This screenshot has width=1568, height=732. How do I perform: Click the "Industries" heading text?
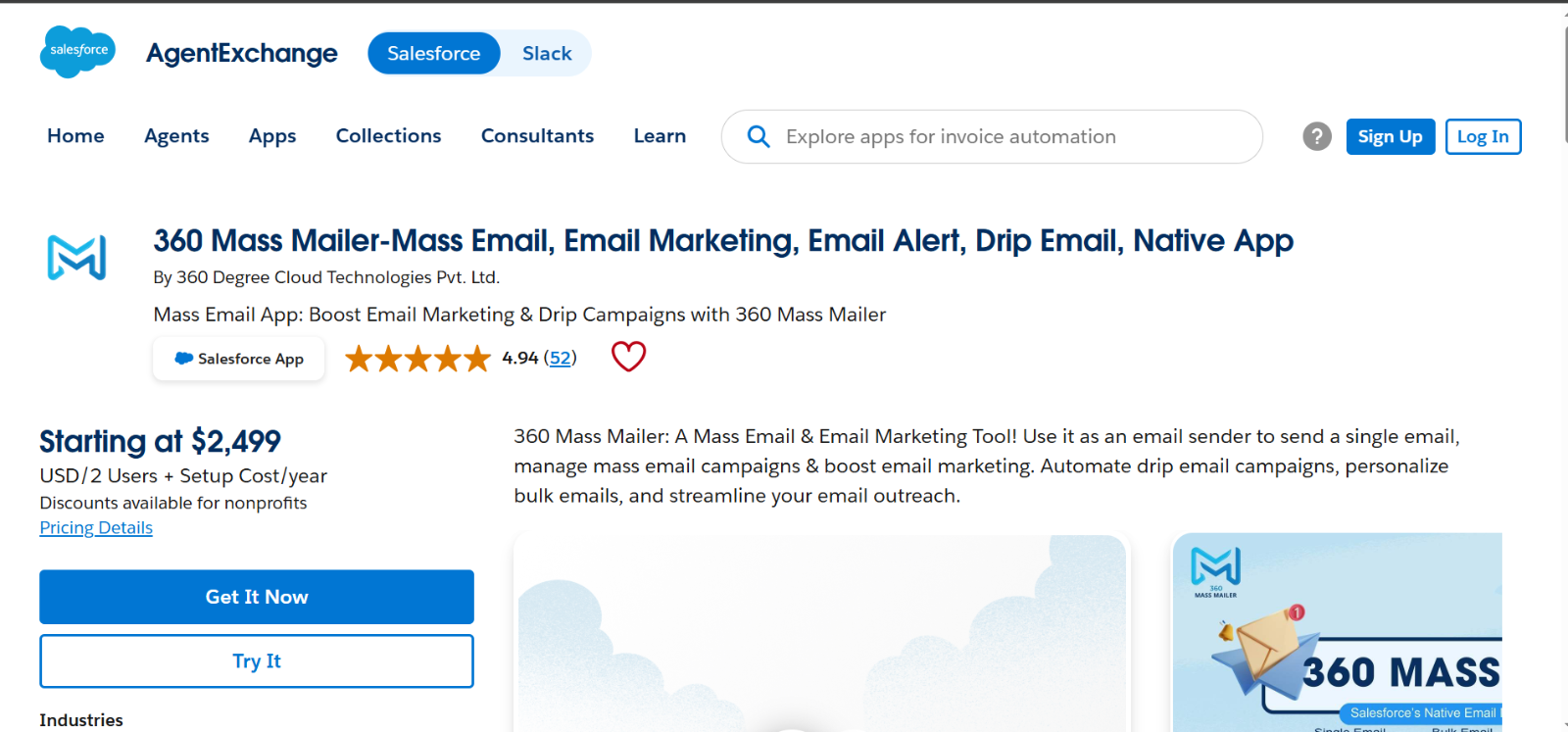[x=81, y=720]
